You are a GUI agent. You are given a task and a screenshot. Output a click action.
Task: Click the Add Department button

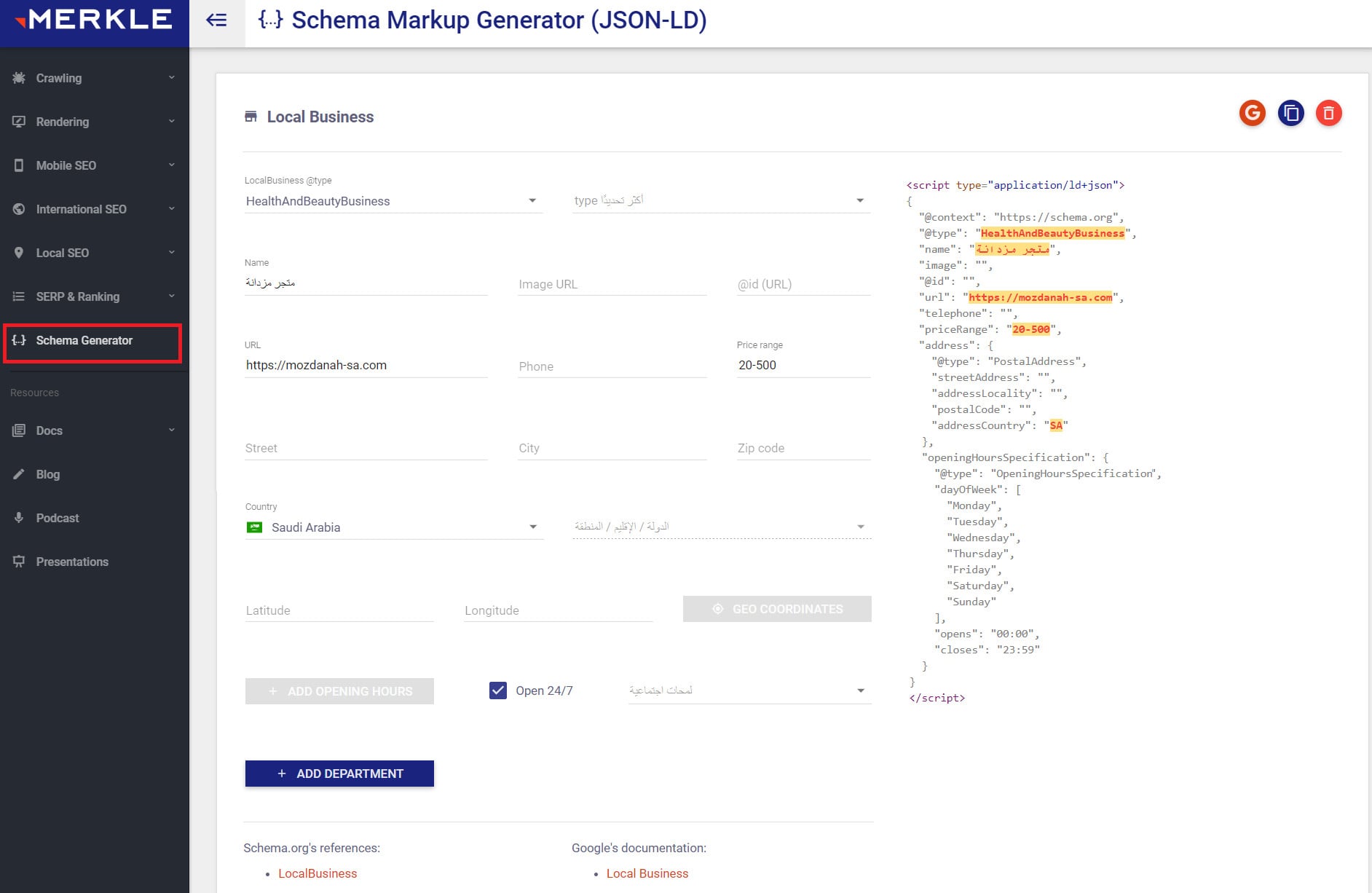[339, 774]
